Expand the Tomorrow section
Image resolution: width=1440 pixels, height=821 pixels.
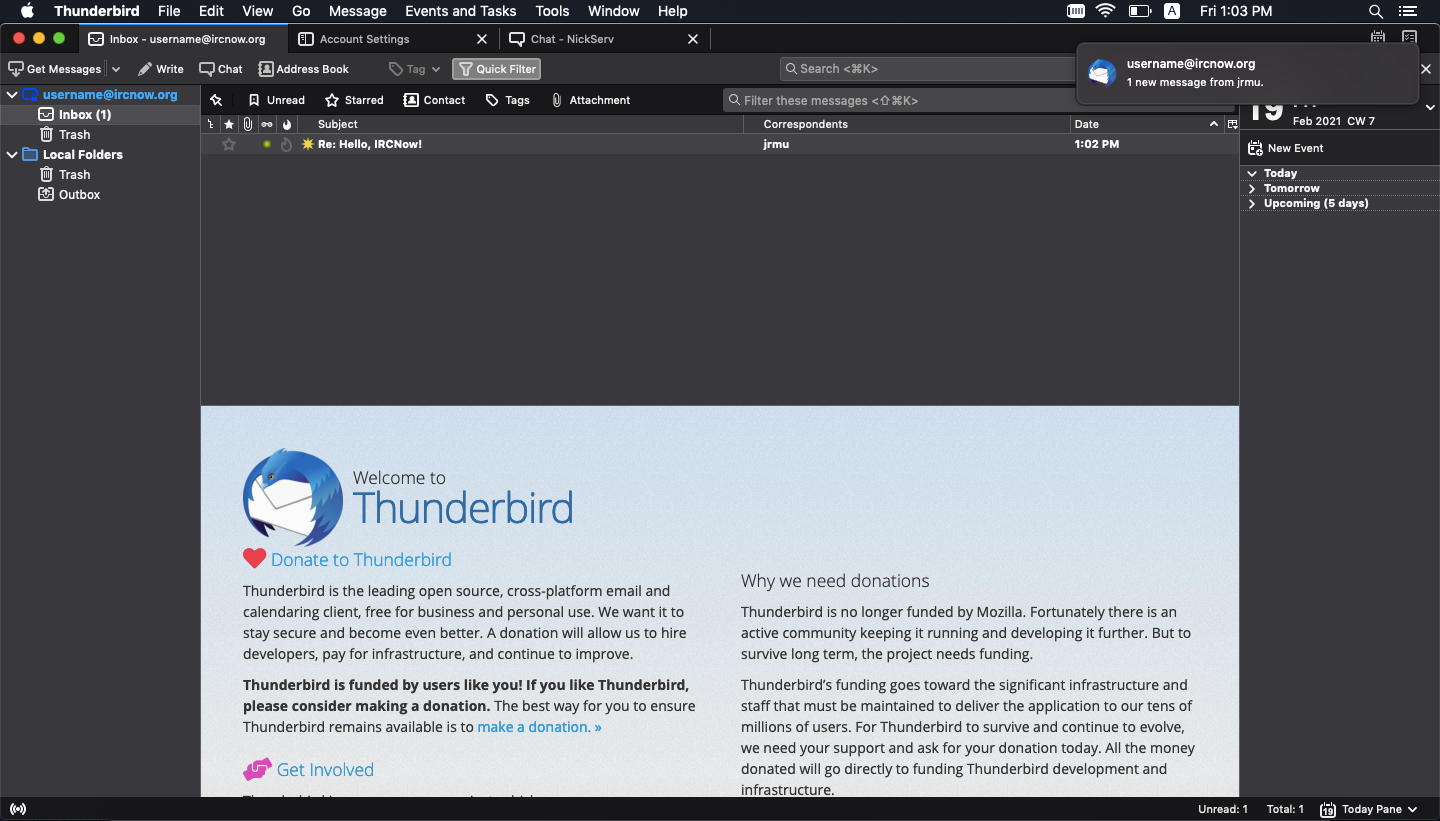1252,188
